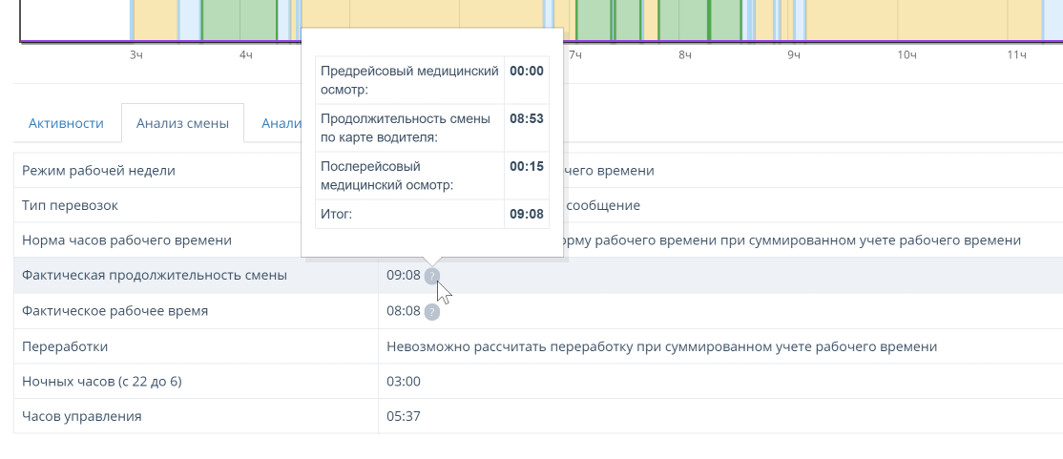Click the 11ч mark on timeline axis
Image resolution: width=1063 pixels, height=459 pixels.
(1016, 54)
